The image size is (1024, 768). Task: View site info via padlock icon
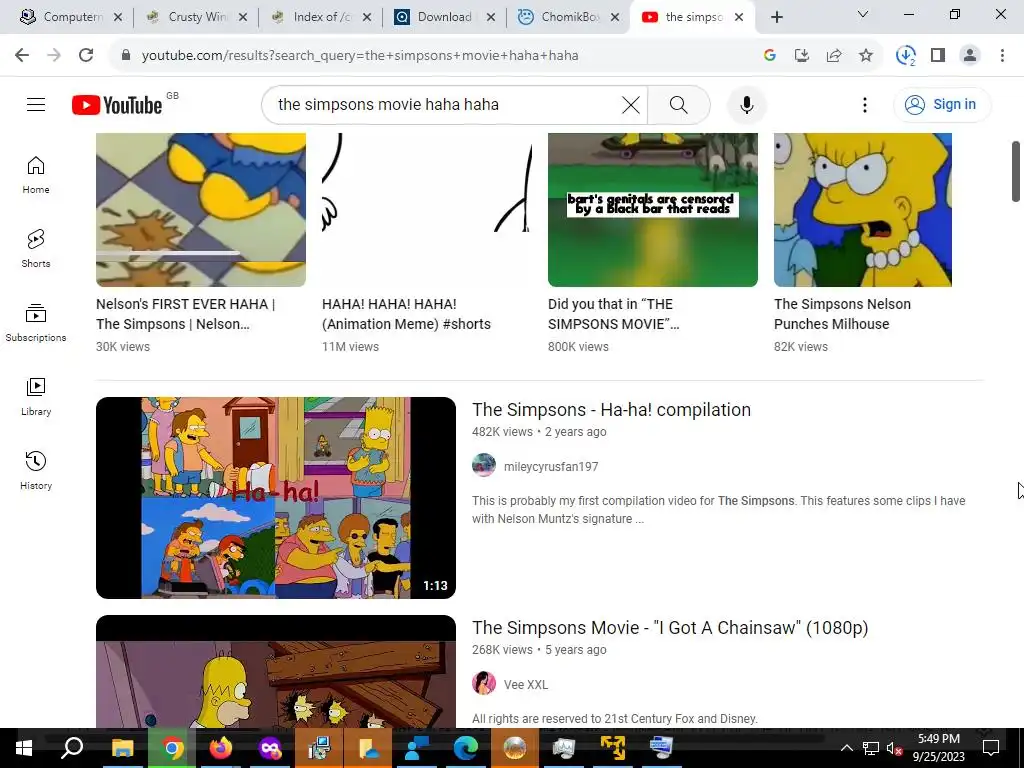125,55
